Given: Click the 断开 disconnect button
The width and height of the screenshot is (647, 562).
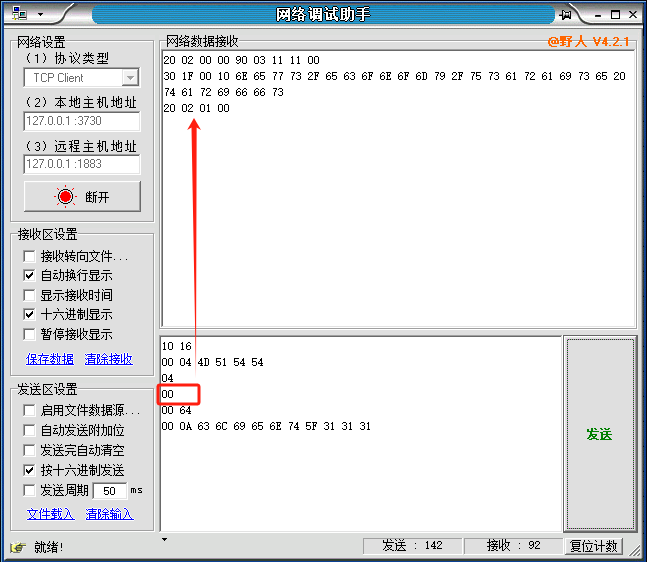Looking at the screenshot, I should 82,196.
